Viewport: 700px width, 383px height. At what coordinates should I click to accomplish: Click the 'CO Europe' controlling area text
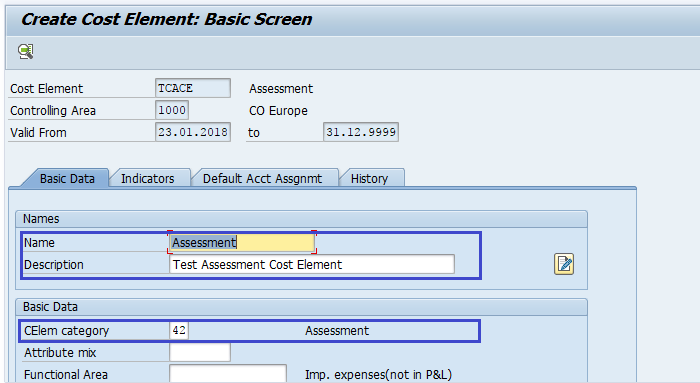278,111
